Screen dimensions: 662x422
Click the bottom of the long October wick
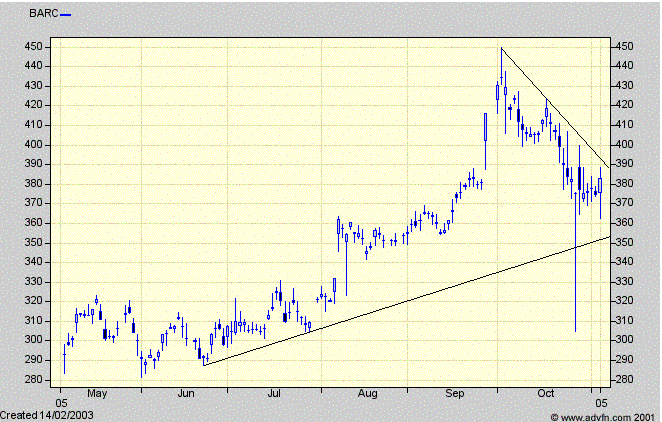[574, 331]
